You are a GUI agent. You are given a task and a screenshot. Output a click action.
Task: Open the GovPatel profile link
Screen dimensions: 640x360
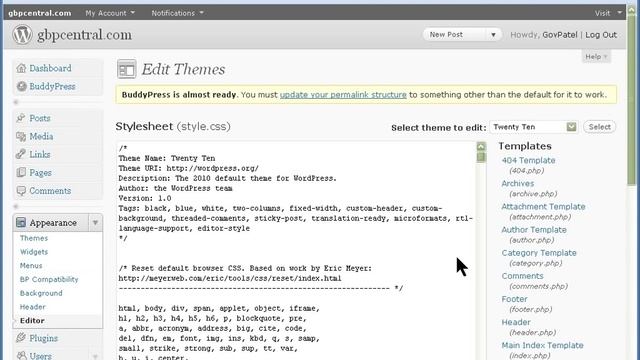point(560,35)
